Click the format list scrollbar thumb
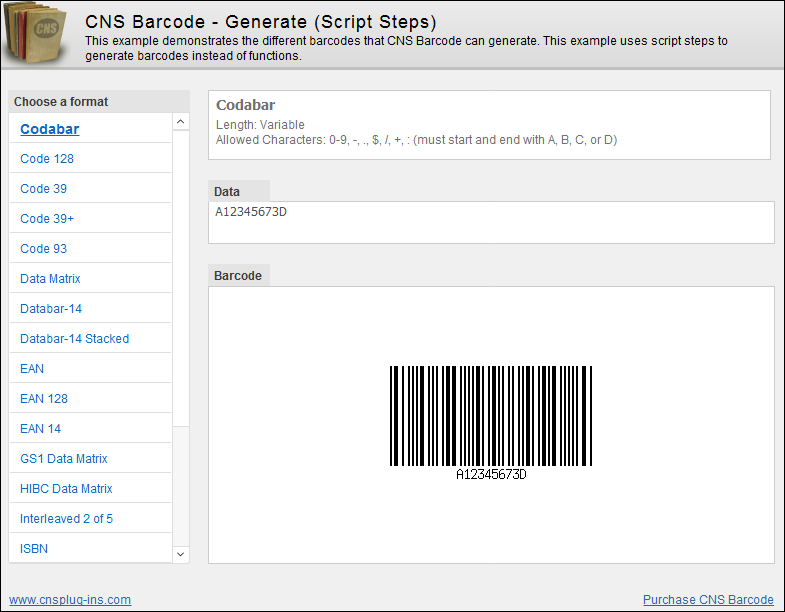Viewport: 785px width, 612px height. click(181, 278)
